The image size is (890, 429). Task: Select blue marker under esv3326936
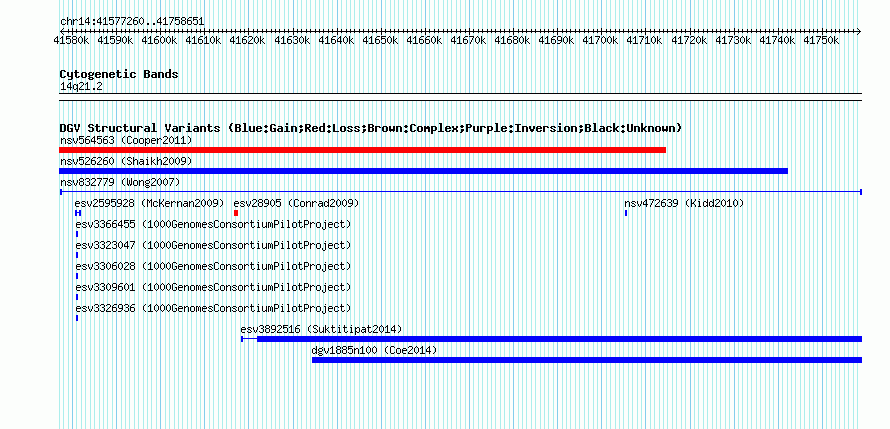[x=77, y=318]
